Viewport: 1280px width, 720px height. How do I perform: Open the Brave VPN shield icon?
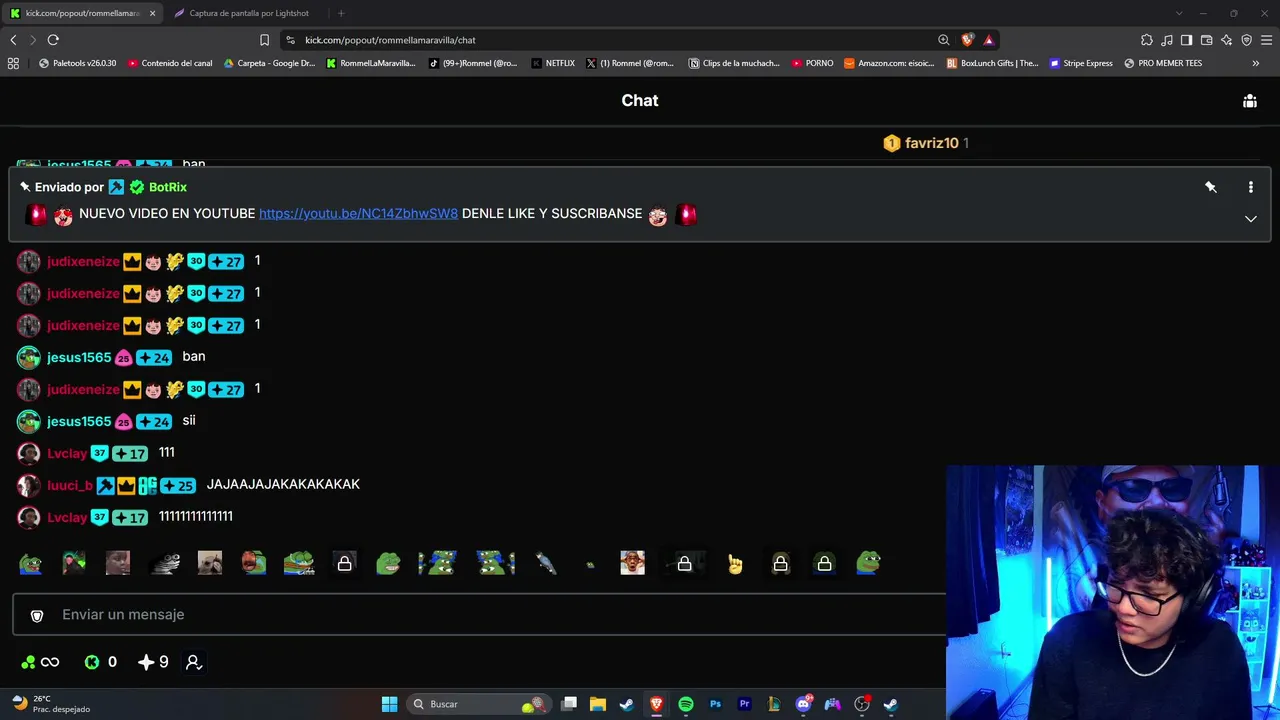(x=1246, y=40)
